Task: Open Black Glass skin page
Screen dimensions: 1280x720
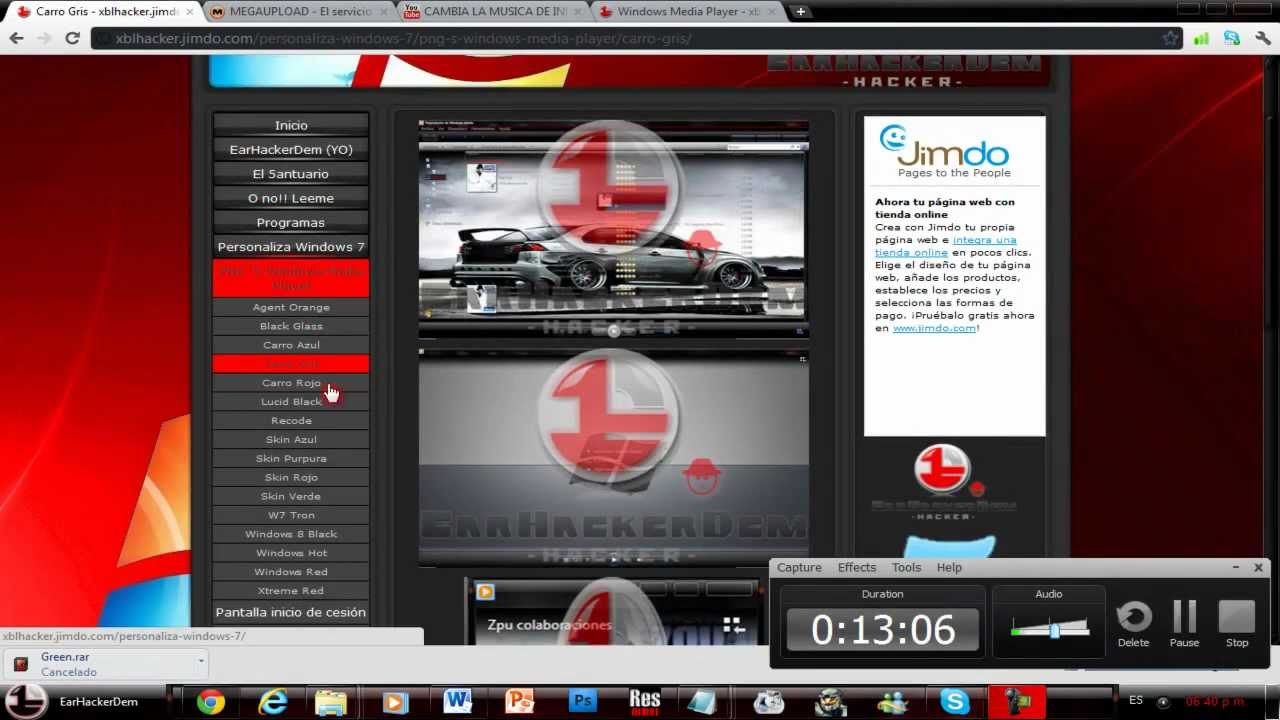Action: (291, 326)
